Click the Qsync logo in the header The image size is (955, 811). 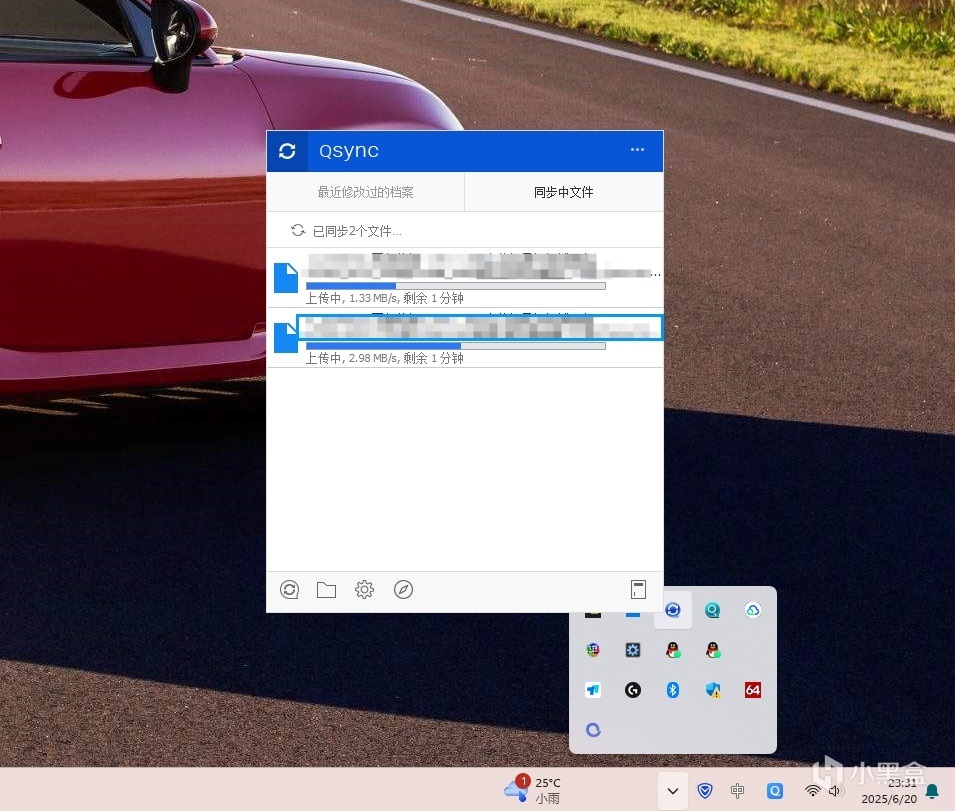287,151
